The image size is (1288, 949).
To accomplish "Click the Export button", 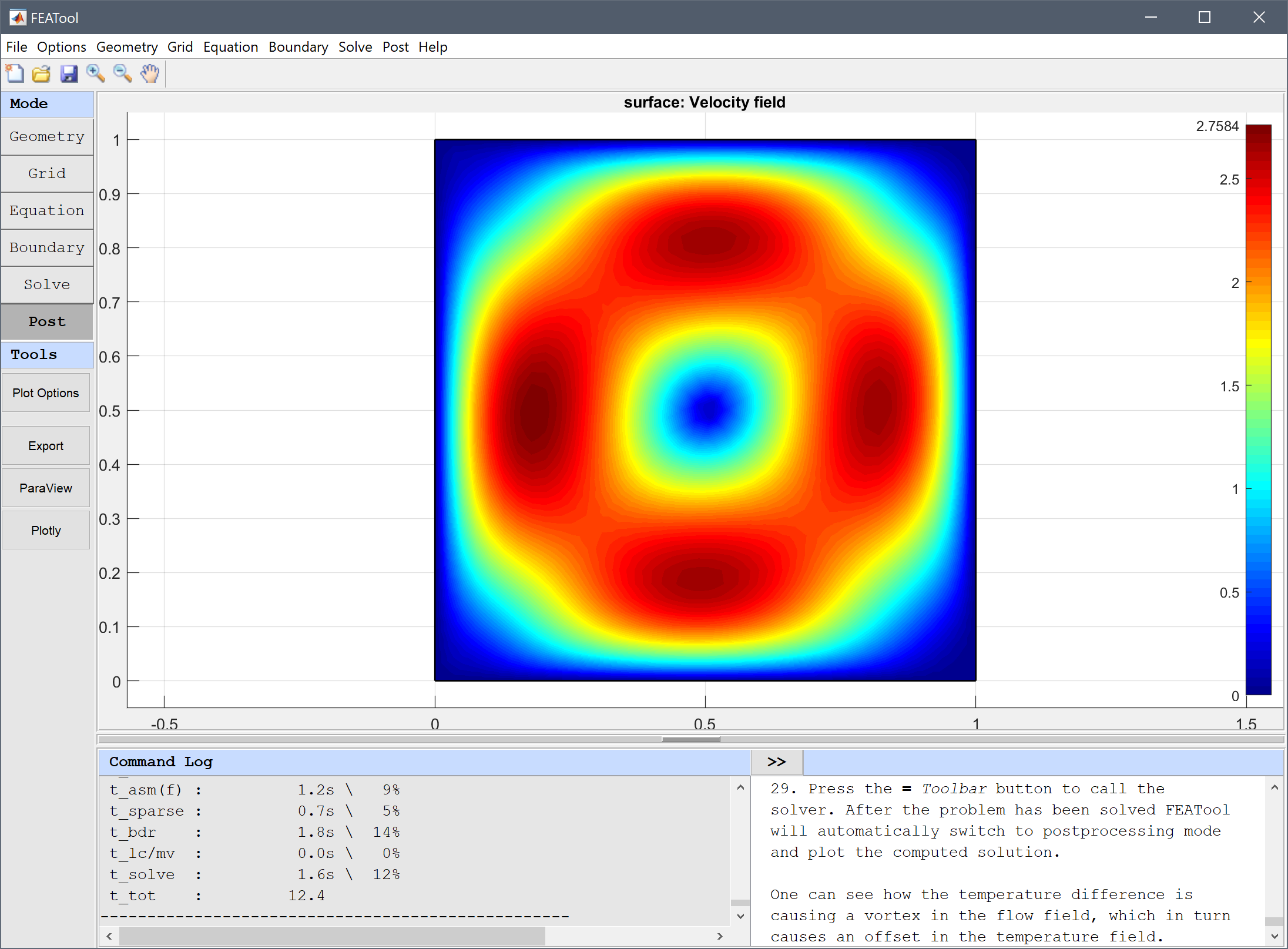I will [46, 446].
